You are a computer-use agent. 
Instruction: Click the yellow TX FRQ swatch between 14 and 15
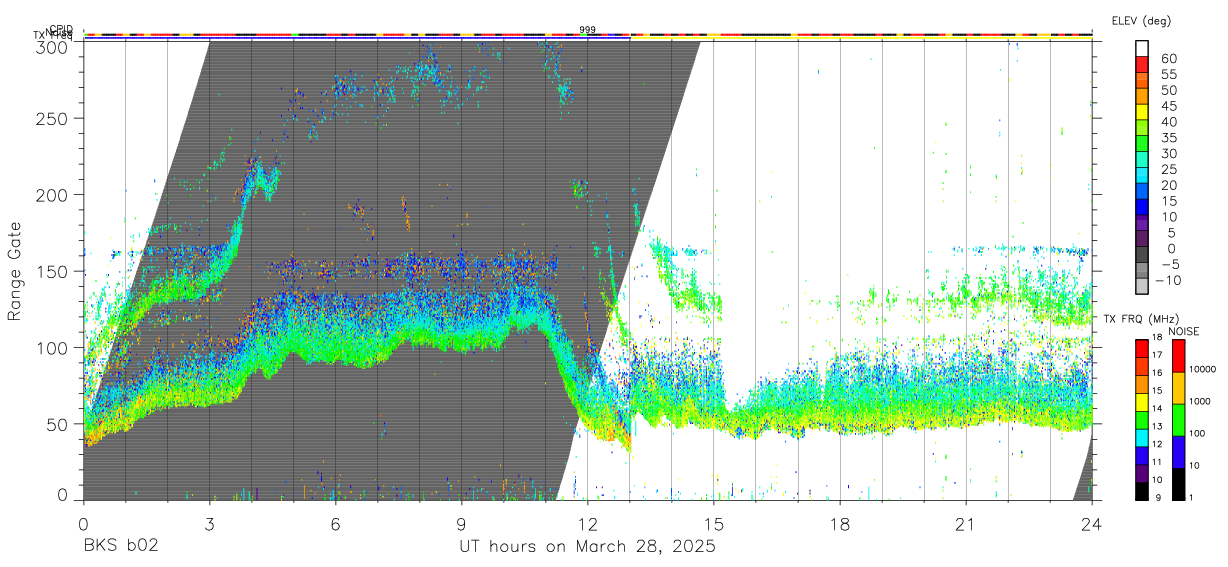[1143, 400]
